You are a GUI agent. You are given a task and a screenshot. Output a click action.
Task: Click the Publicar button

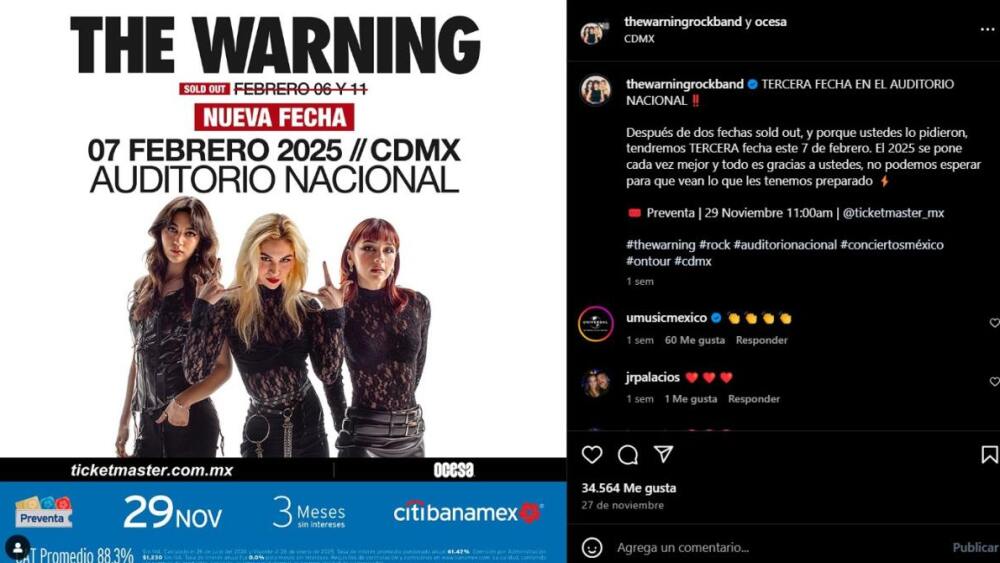[x=975, y=547]
